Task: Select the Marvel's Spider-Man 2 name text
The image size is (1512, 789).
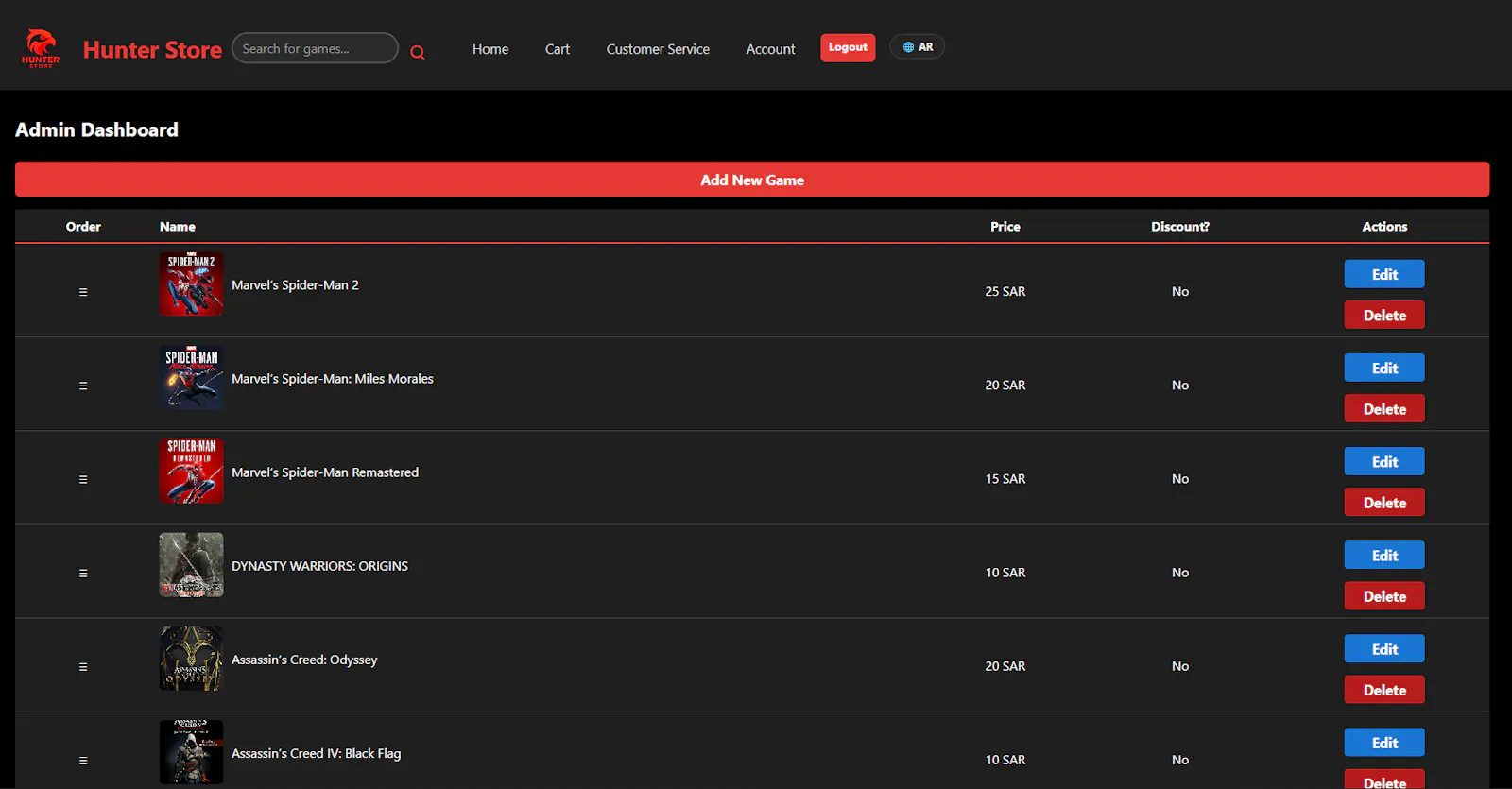Action: click(295, 284)
